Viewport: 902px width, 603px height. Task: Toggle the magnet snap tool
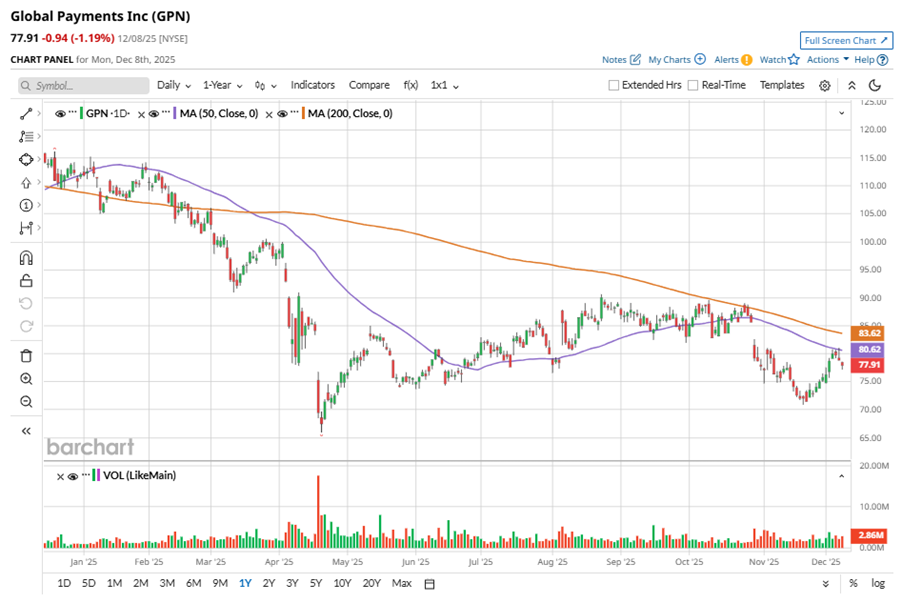(26, 258)
